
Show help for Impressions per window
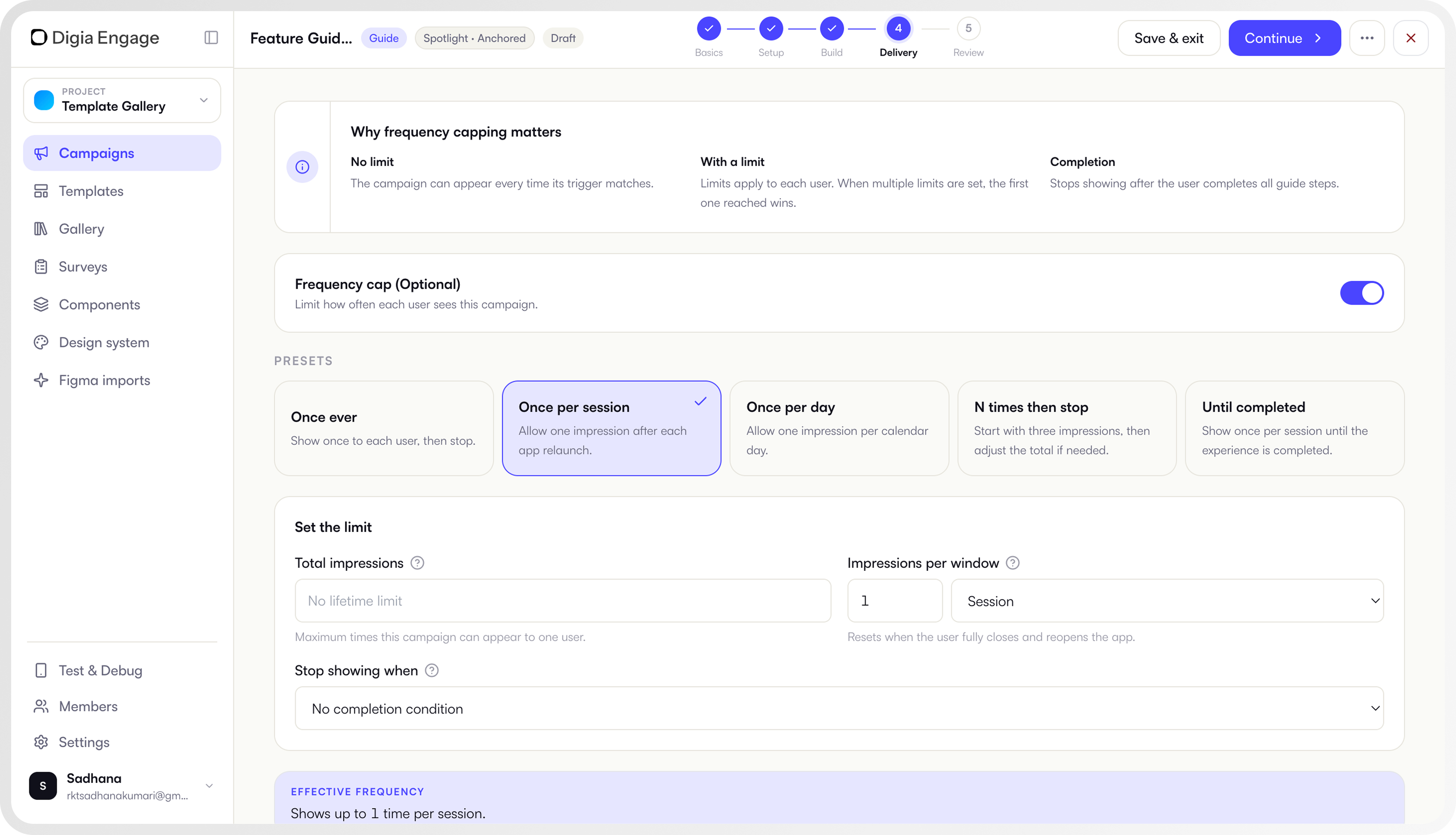[x=1013, y=563]
